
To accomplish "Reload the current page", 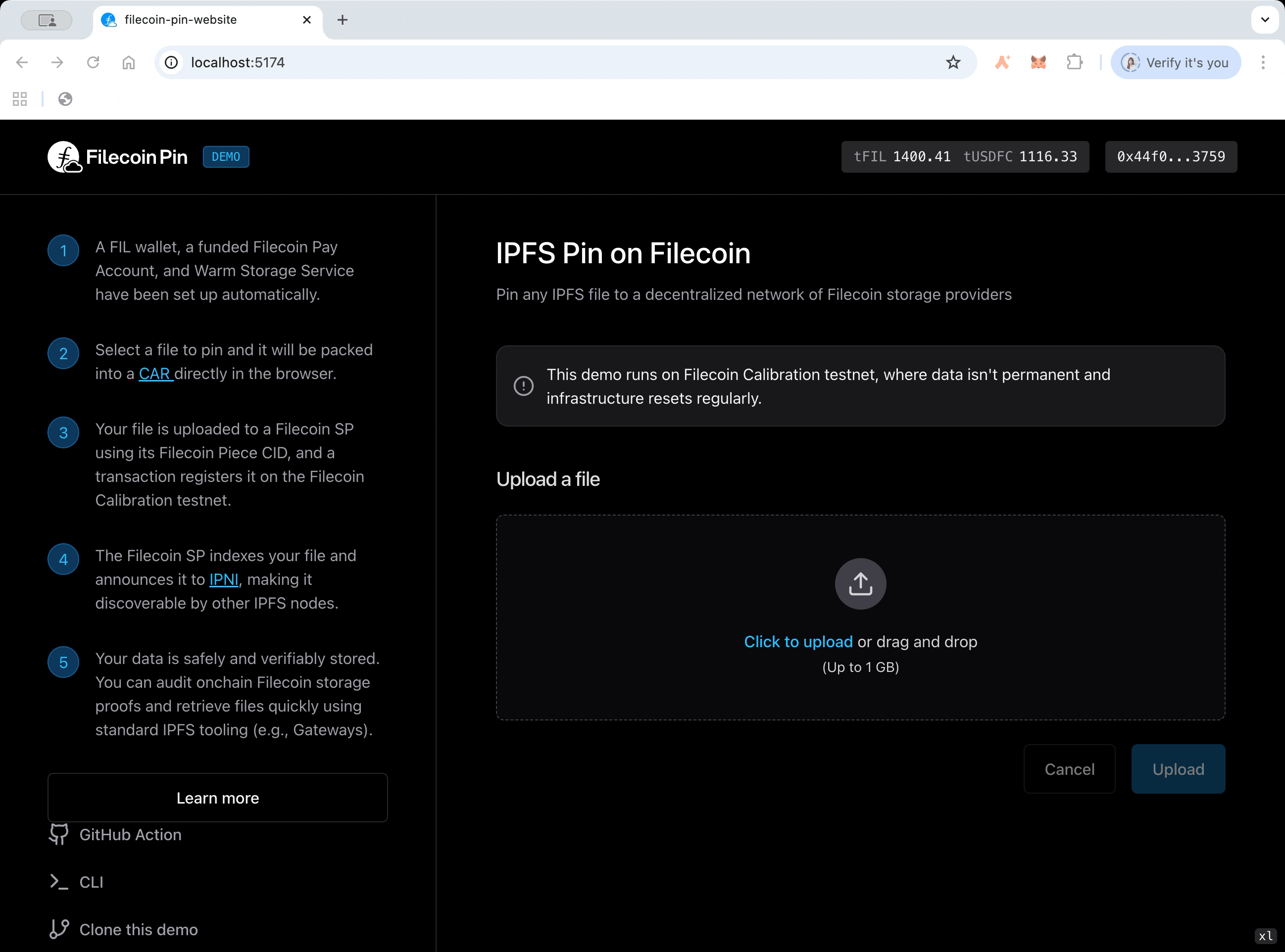I will [x=93, y=62].
